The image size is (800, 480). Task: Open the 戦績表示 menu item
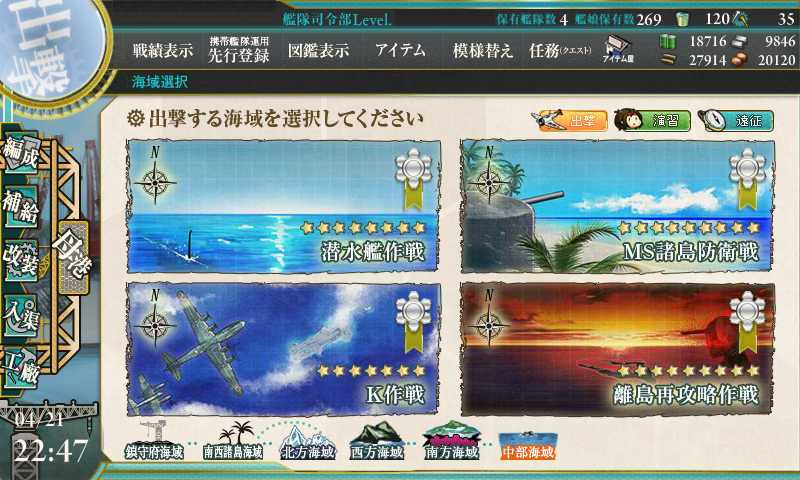tap(163, 50)
